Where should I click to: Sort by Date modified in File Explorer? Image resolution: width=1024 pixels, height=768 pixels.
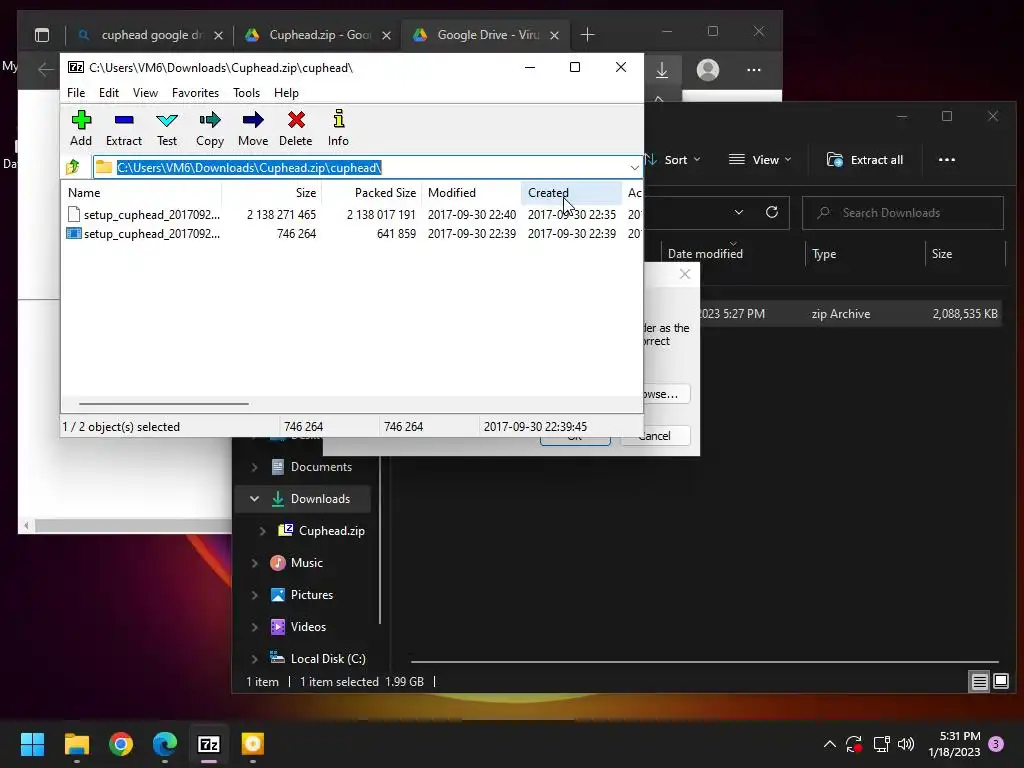pos(733,253)
